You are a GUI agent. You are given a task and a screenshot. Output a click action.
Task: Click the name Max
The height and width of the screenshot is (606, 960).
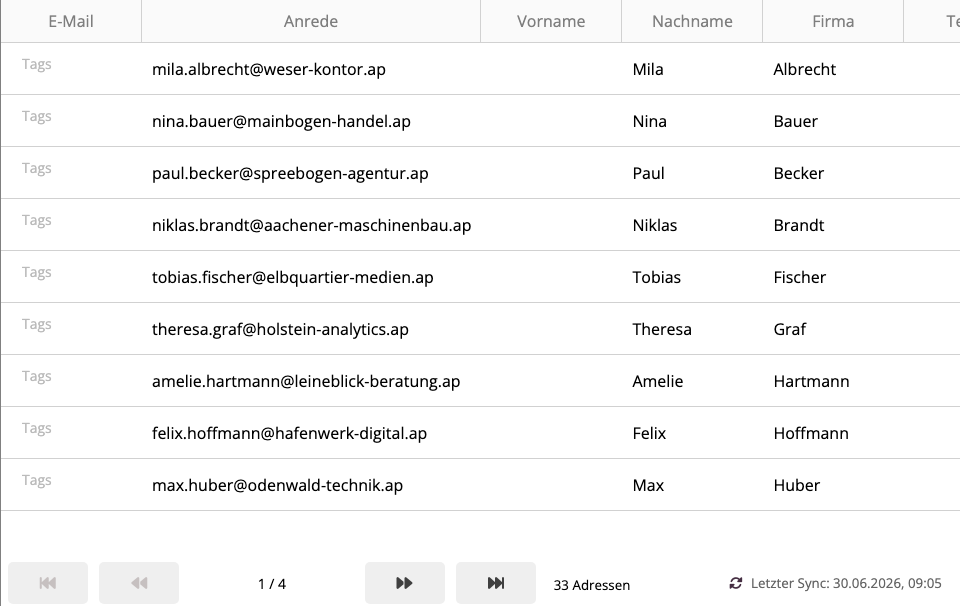(648, 485)
